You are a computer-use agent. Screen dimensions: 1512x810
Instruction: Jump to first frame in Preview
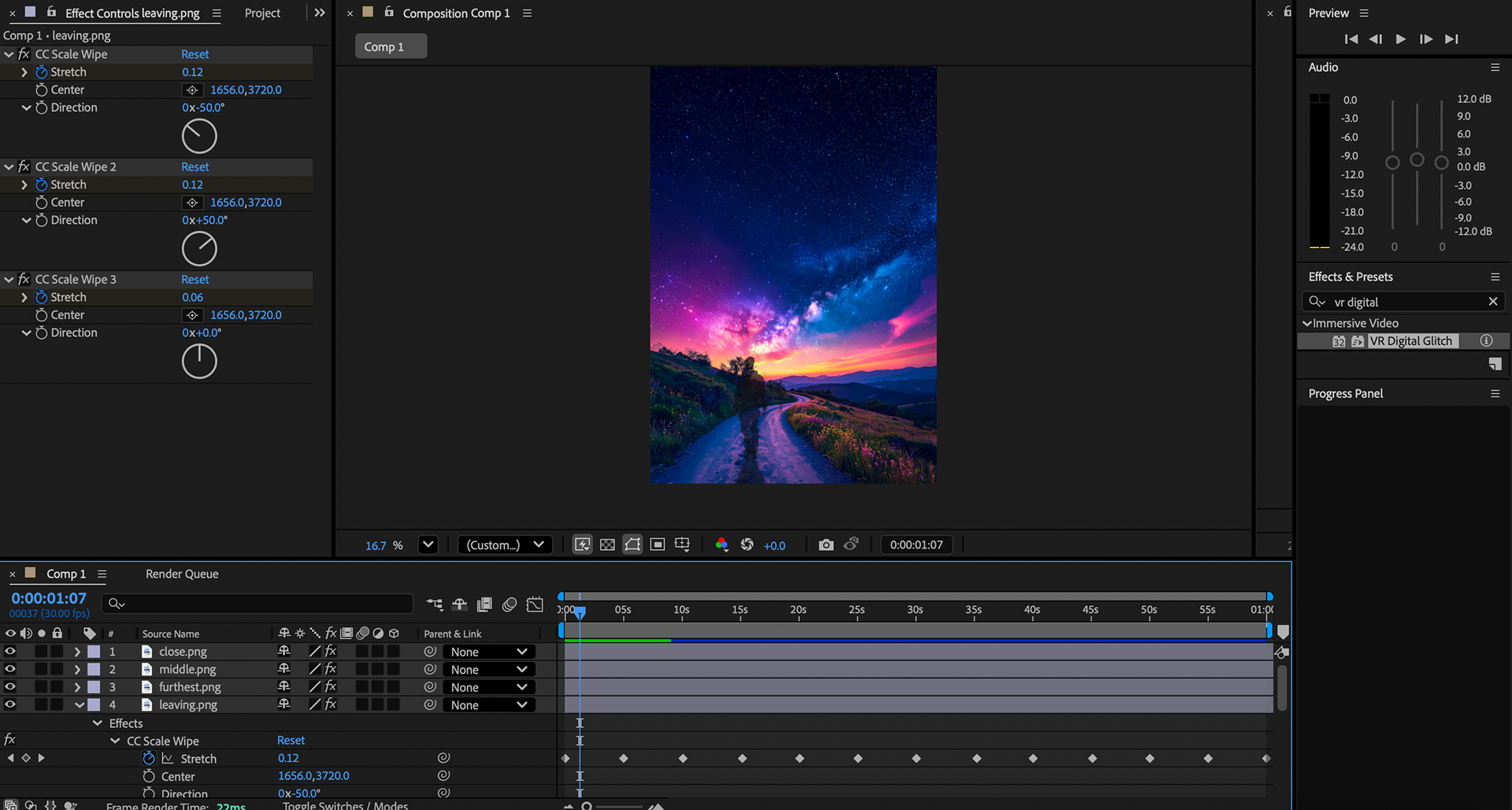[1351, 39]
